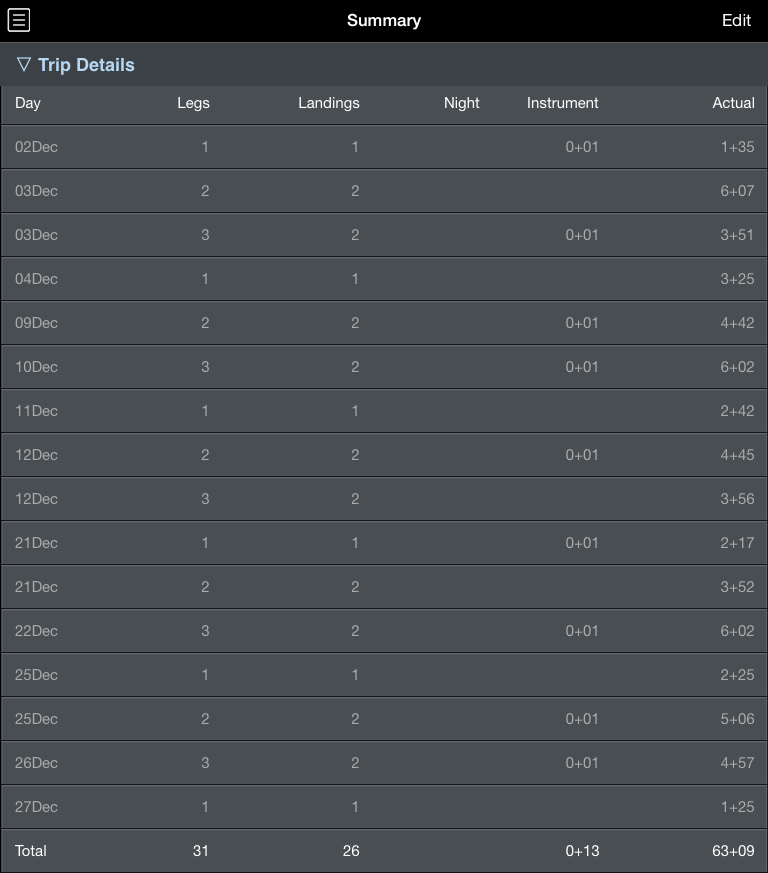Click the Trip Details heading
Image resolution: width=768 pixels, height=873 pixels.
(86, 65)
